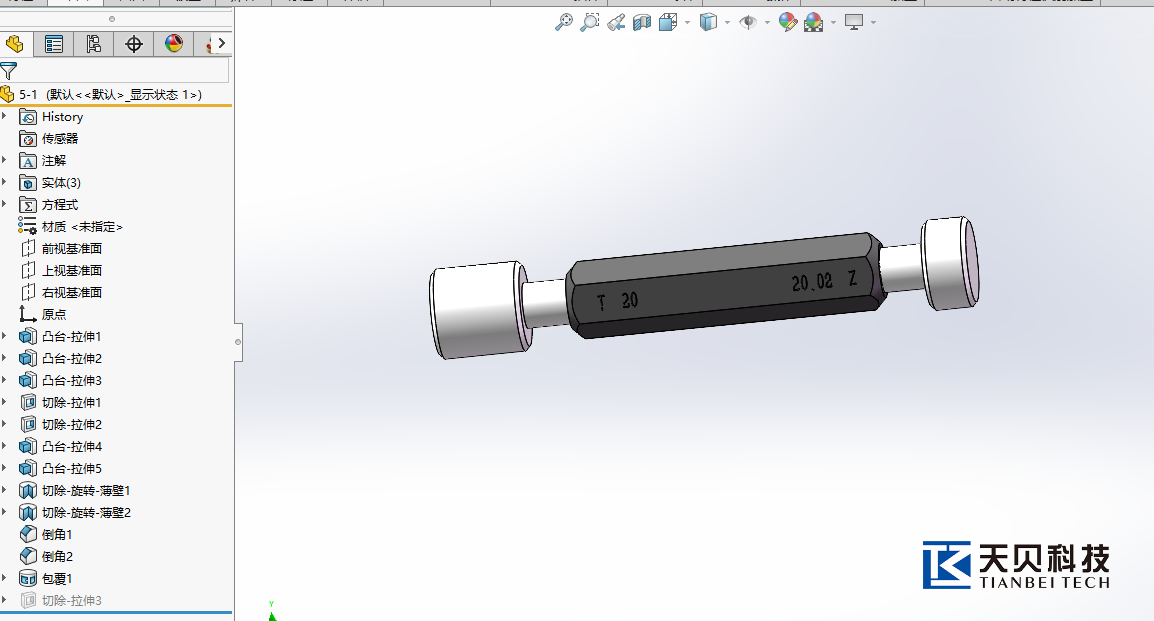Screen dimensions: 1154x621
Task: Click the Zoom to Fit icon
Action: [564, 22]
